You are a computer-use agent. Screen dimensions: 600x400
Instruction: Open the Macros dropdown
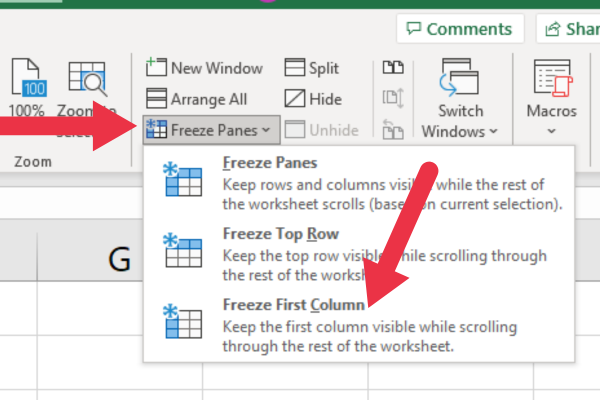tap(551, 98)
